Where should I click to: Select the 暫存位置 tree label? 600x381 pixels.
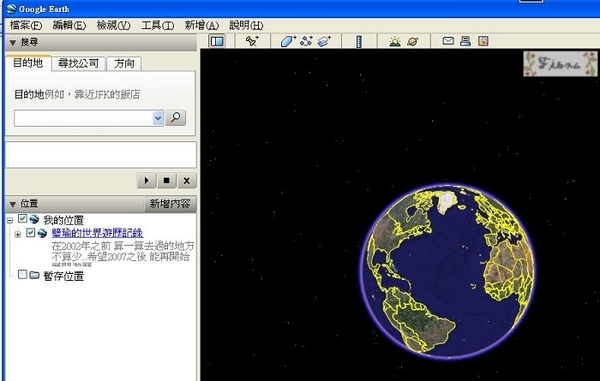(64, 275)
